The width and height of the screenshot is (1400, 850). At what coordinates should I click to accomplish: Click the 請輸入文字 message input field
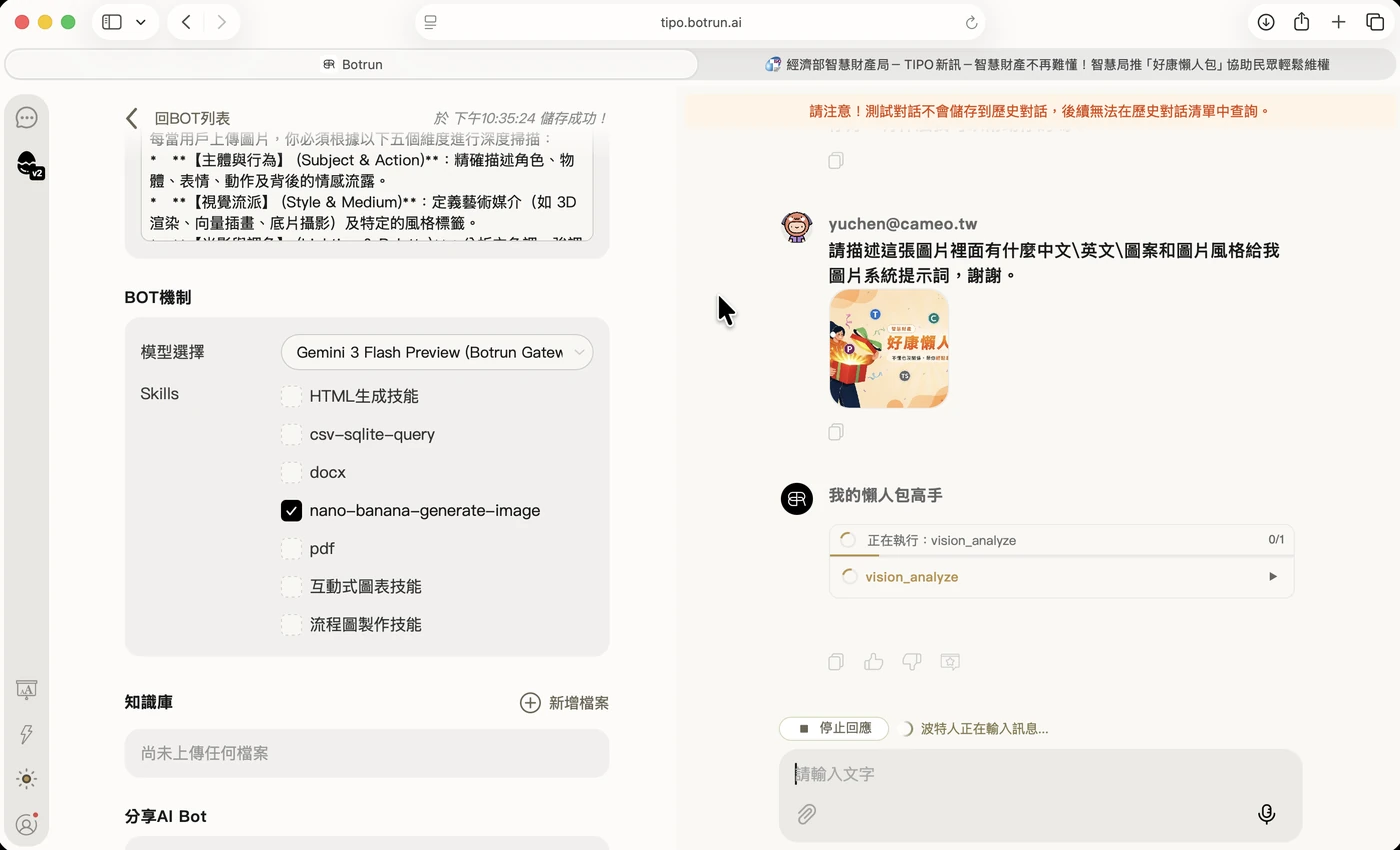tap(1040, 774)
